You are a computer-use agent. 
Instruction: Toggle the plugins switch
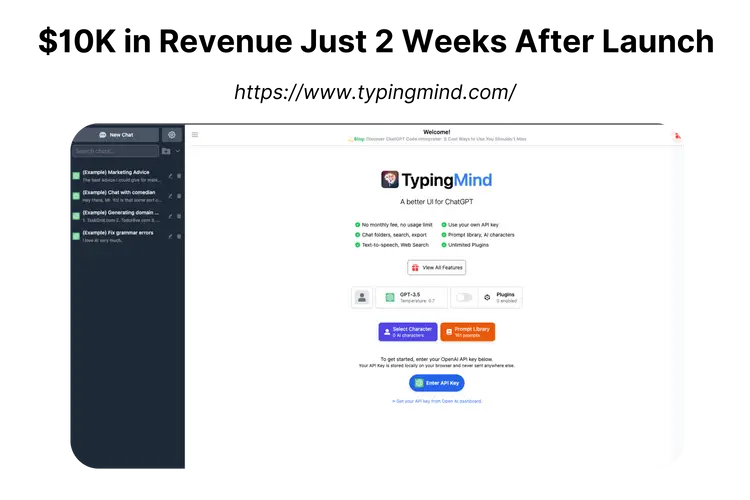464,298
